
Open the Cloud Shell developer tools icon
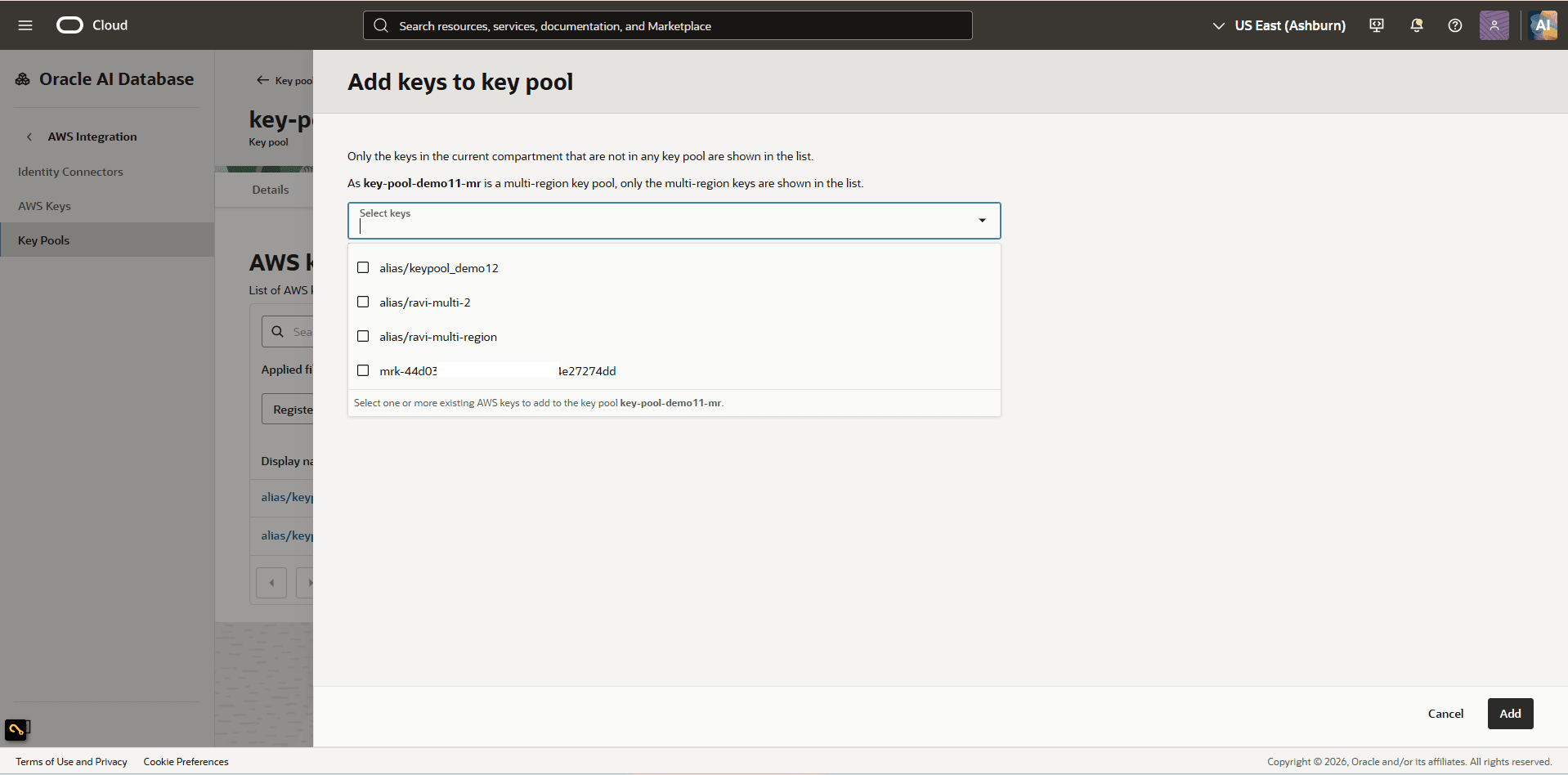click(x=1377, y=25)
